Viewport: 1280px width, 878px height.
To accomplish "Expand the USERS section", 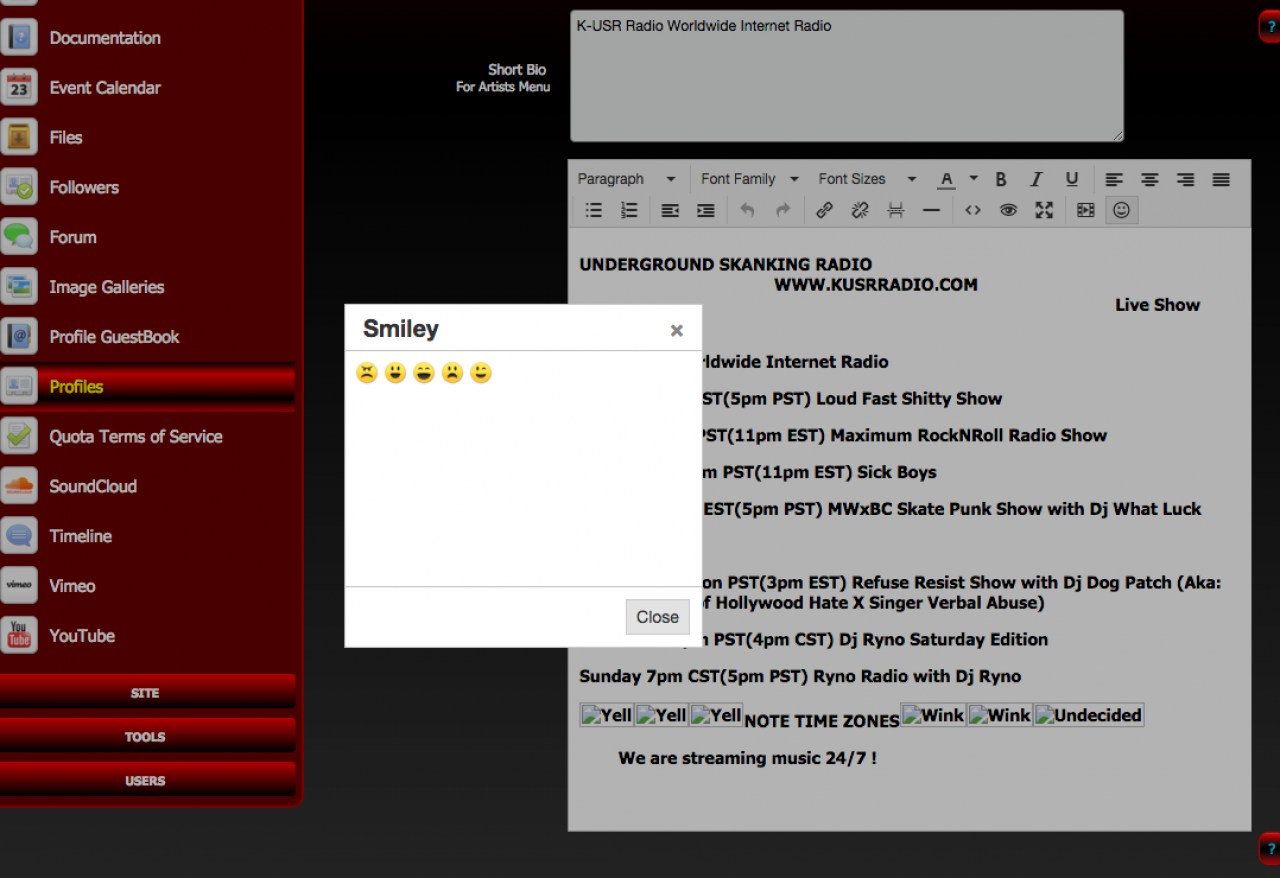I will coord(146,781).
